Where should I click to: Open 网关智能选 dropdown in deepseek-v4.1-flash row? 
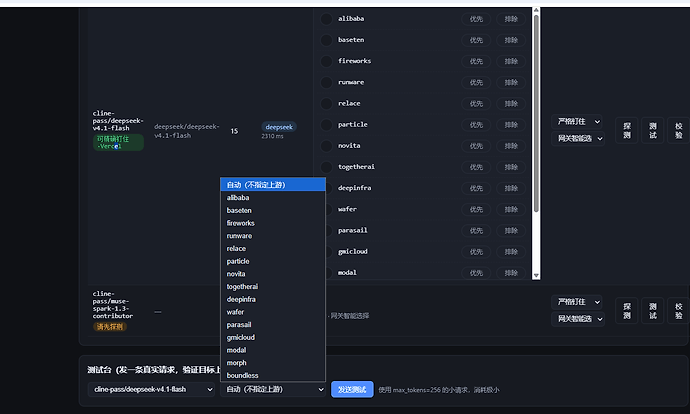578,139
